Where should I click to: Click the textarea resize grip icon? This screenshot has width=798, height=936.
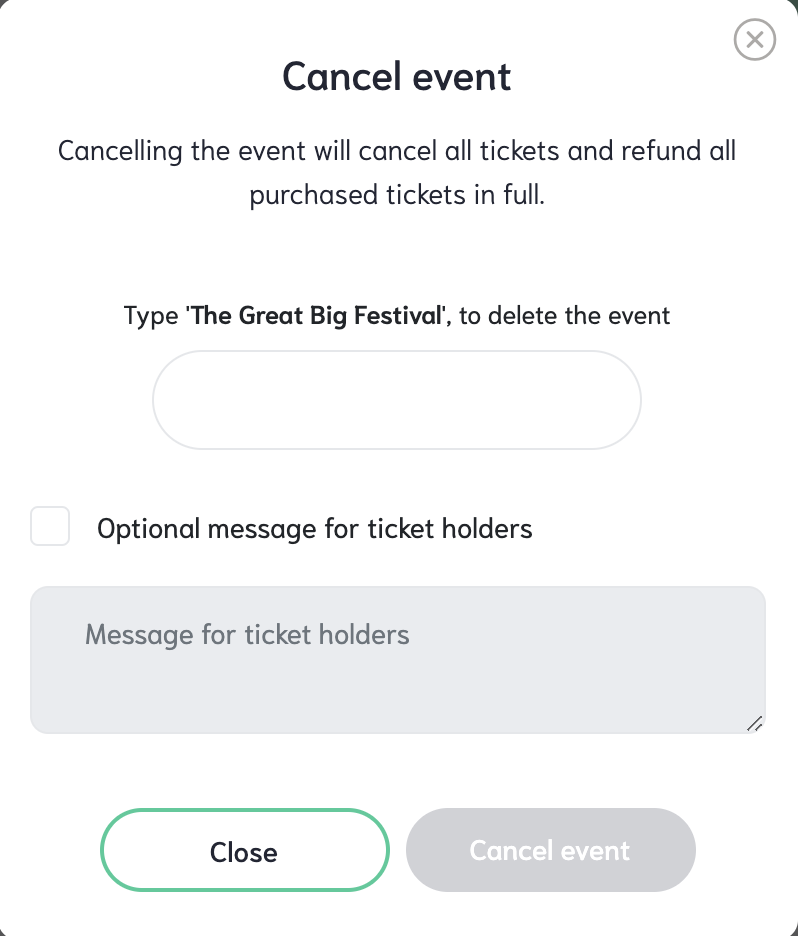click(x=755, y=723)
